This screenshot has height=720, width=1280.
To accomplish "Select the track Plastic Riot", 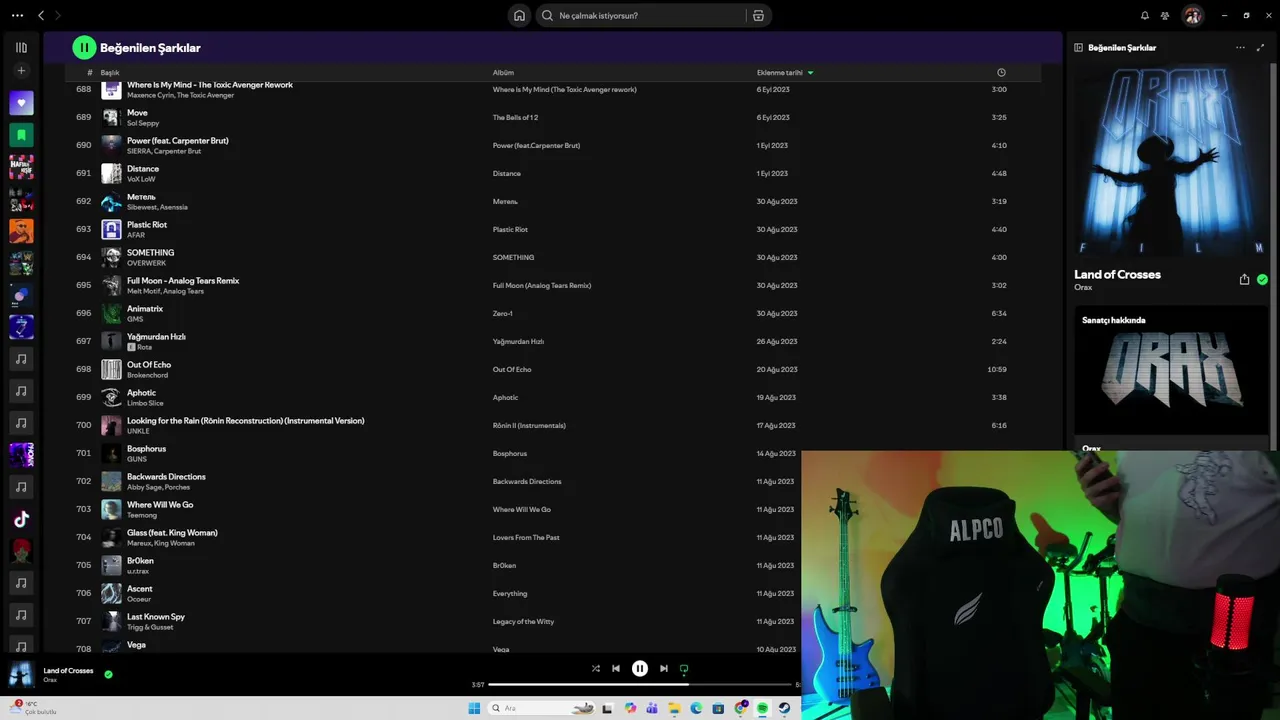I will point(147,225).
